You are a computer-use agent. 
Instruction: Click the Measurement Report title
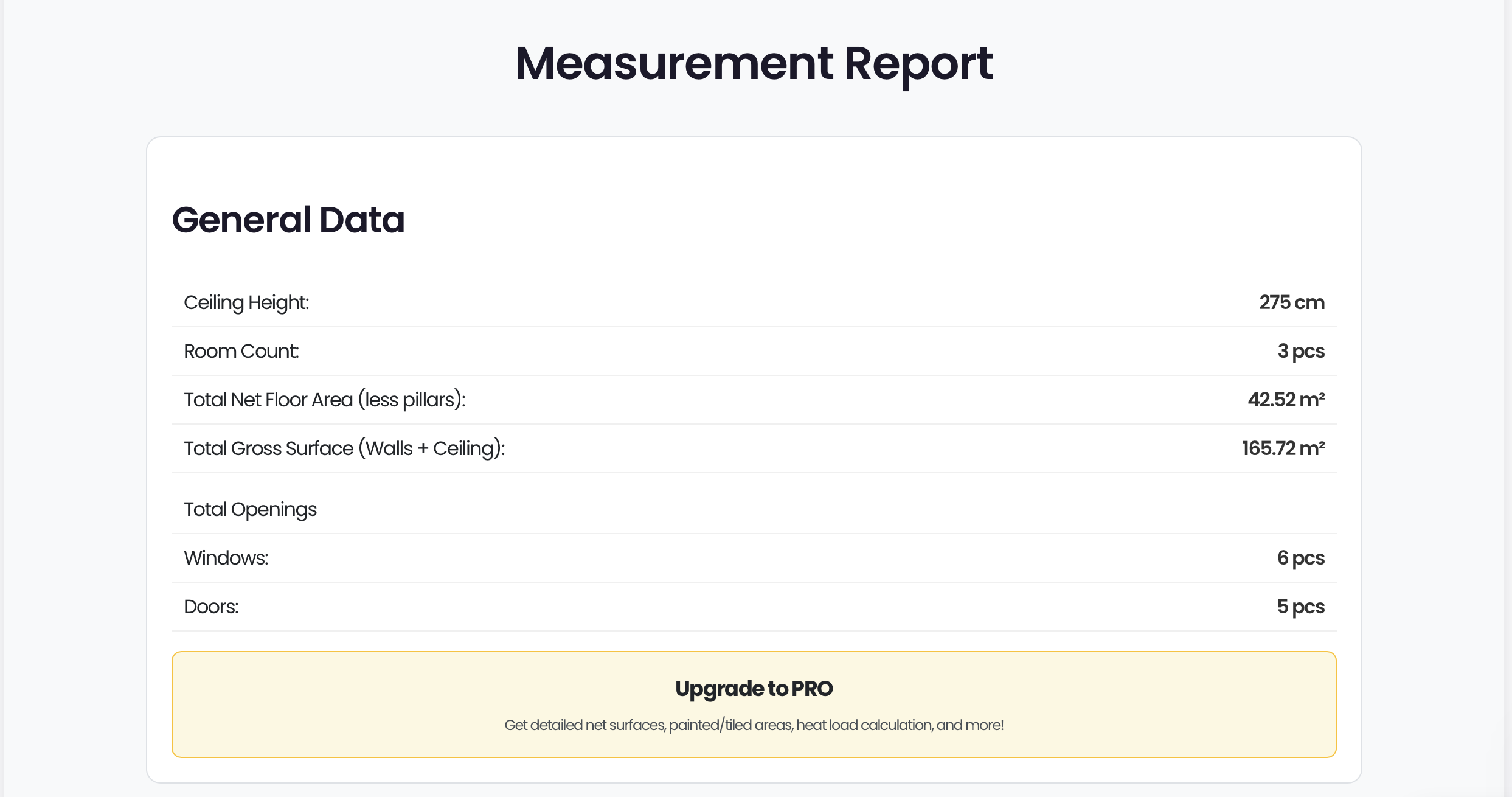click(x=755, y=63)
